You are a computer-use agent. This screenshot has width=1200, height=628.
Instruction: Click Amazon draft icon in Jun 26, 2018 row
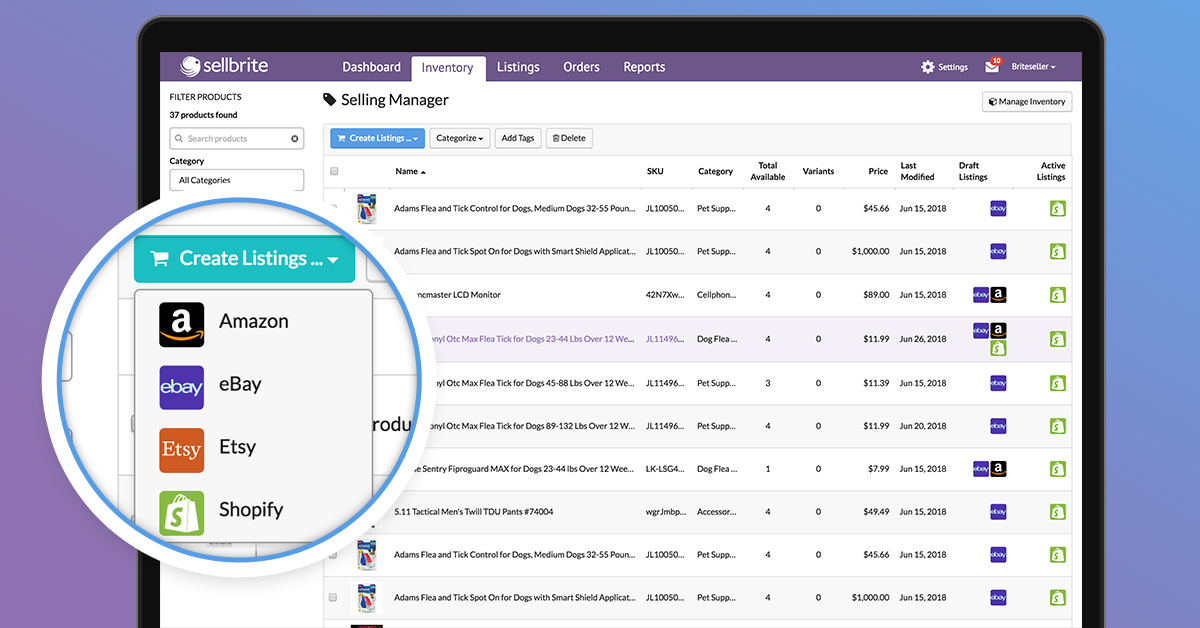998,331
